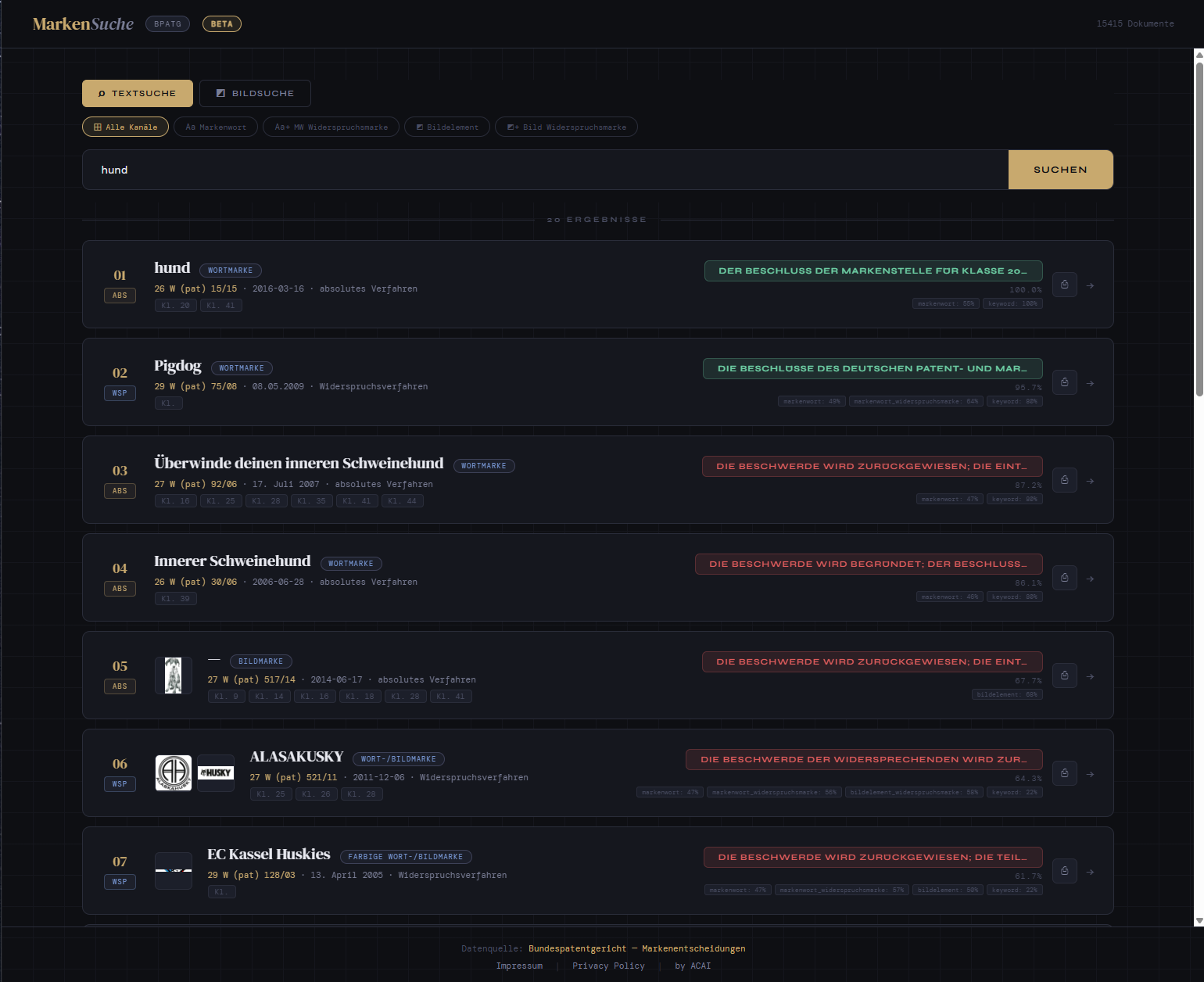Switch to the Bildsuche tab
This screenshot has width=1204, height=982.
[255, 93]
